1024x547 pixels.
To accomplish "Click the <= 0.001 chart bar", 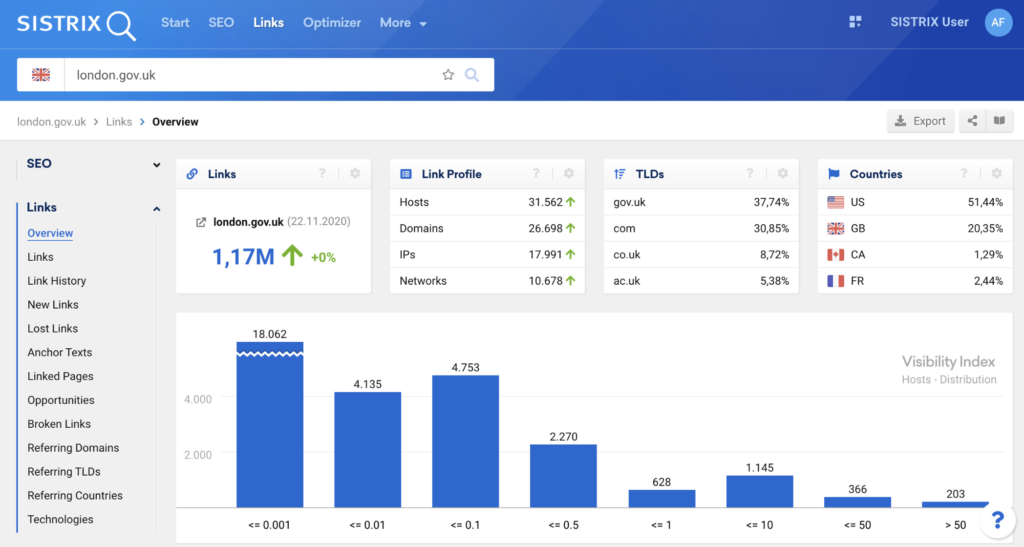I will click(x=270, y=424).
